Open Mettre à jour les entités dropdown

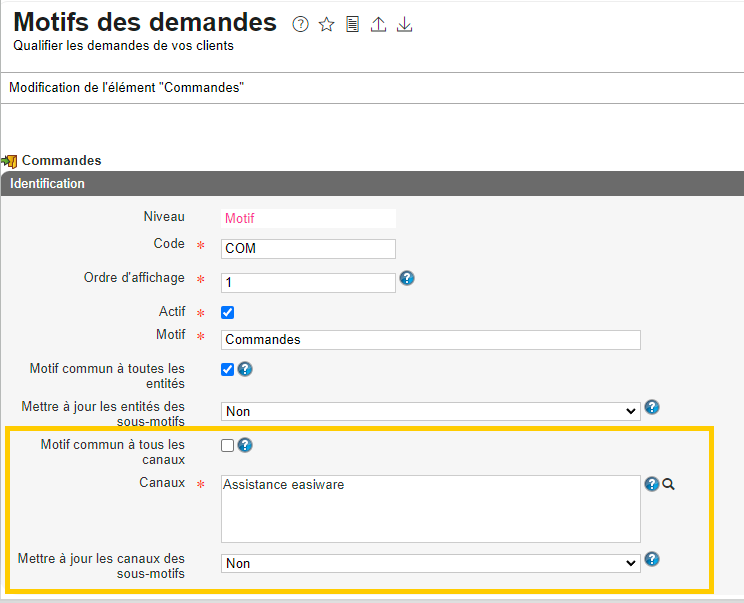[x=430, y=411]
